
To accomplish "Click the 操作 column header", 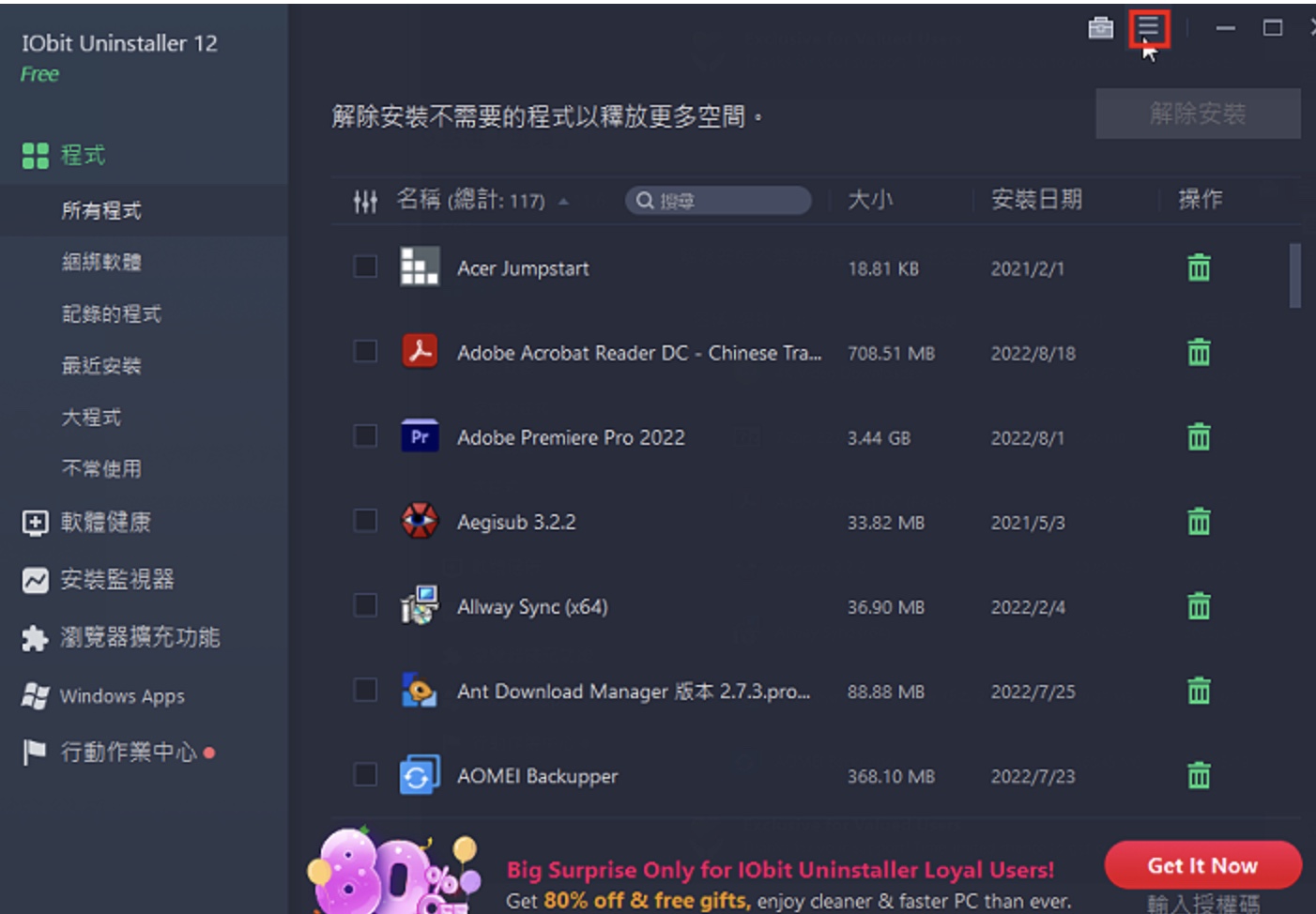I will 1200,199.
